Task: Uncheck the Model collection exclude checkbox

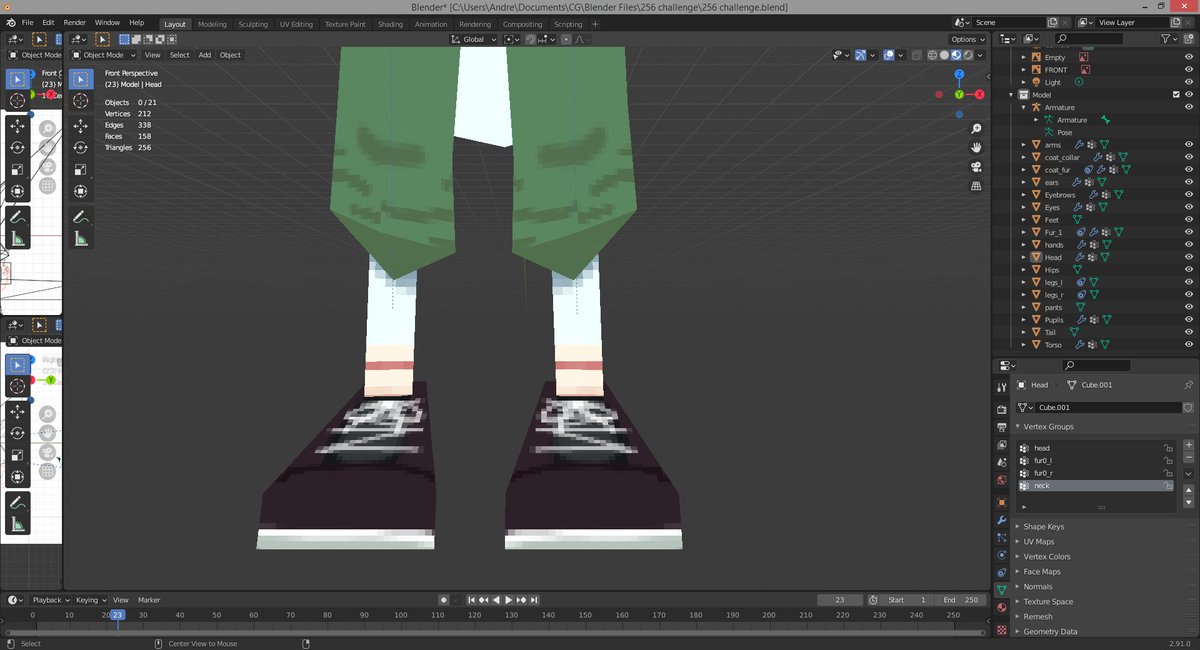Action: point(1176,95)
